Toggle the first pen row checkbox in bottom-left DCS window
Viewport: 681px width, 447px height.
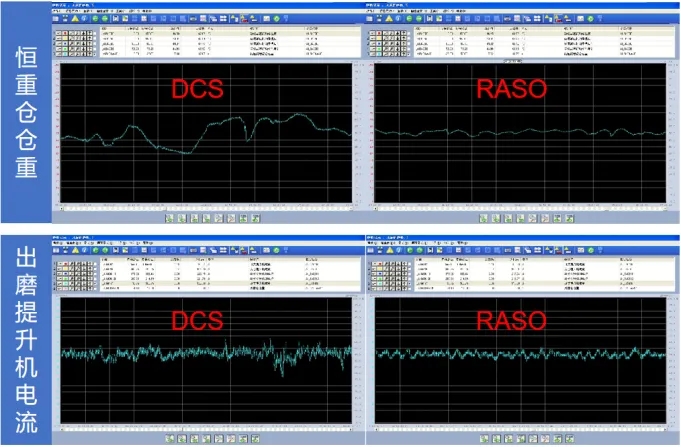coord(56,262)
